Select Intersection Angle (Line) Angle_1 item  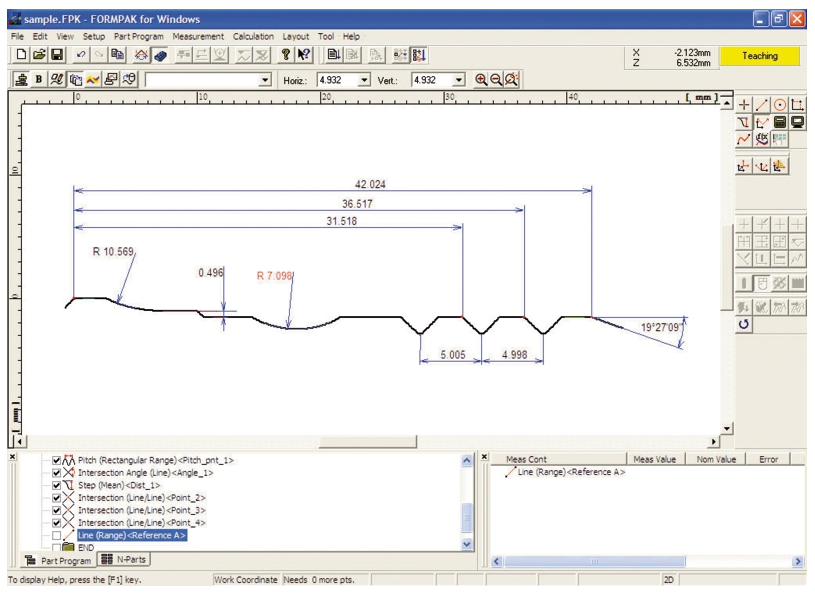pos(145,472)
